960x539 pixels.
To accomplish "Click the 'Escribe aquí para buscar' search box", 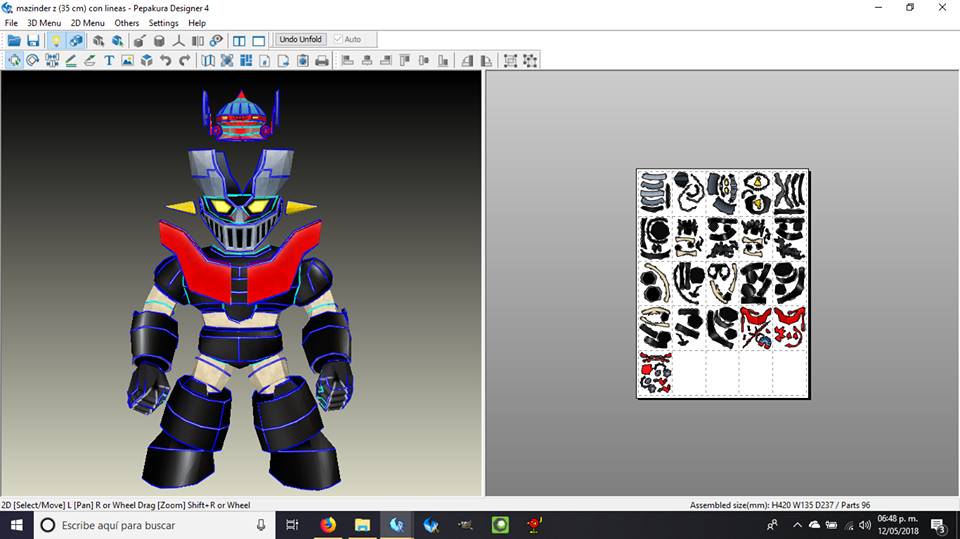I will (x=153, y=525).
